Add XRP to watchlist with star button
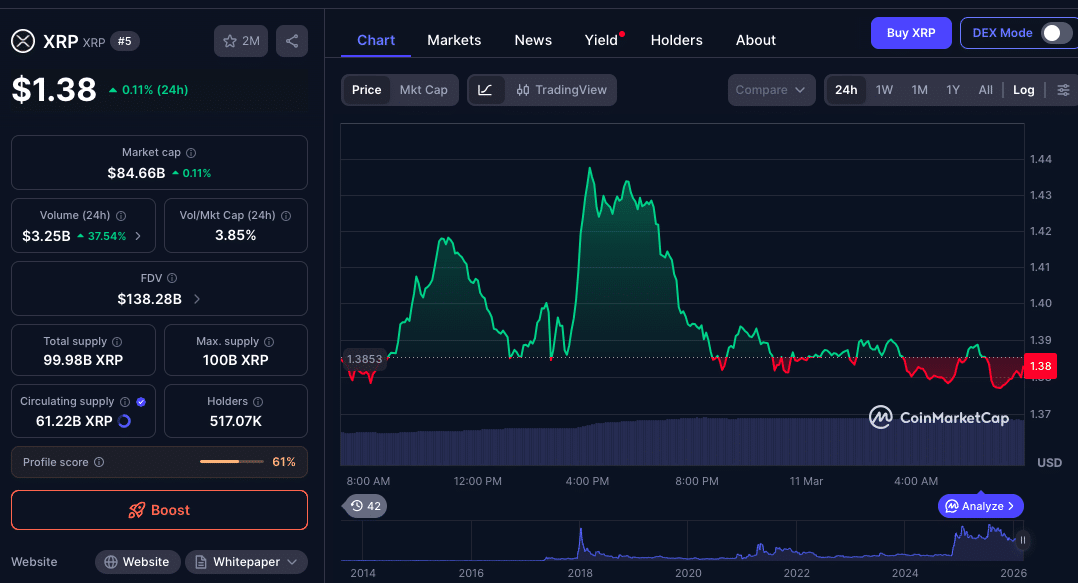Viewport: 1078px width, 583px height. [241, 41]
